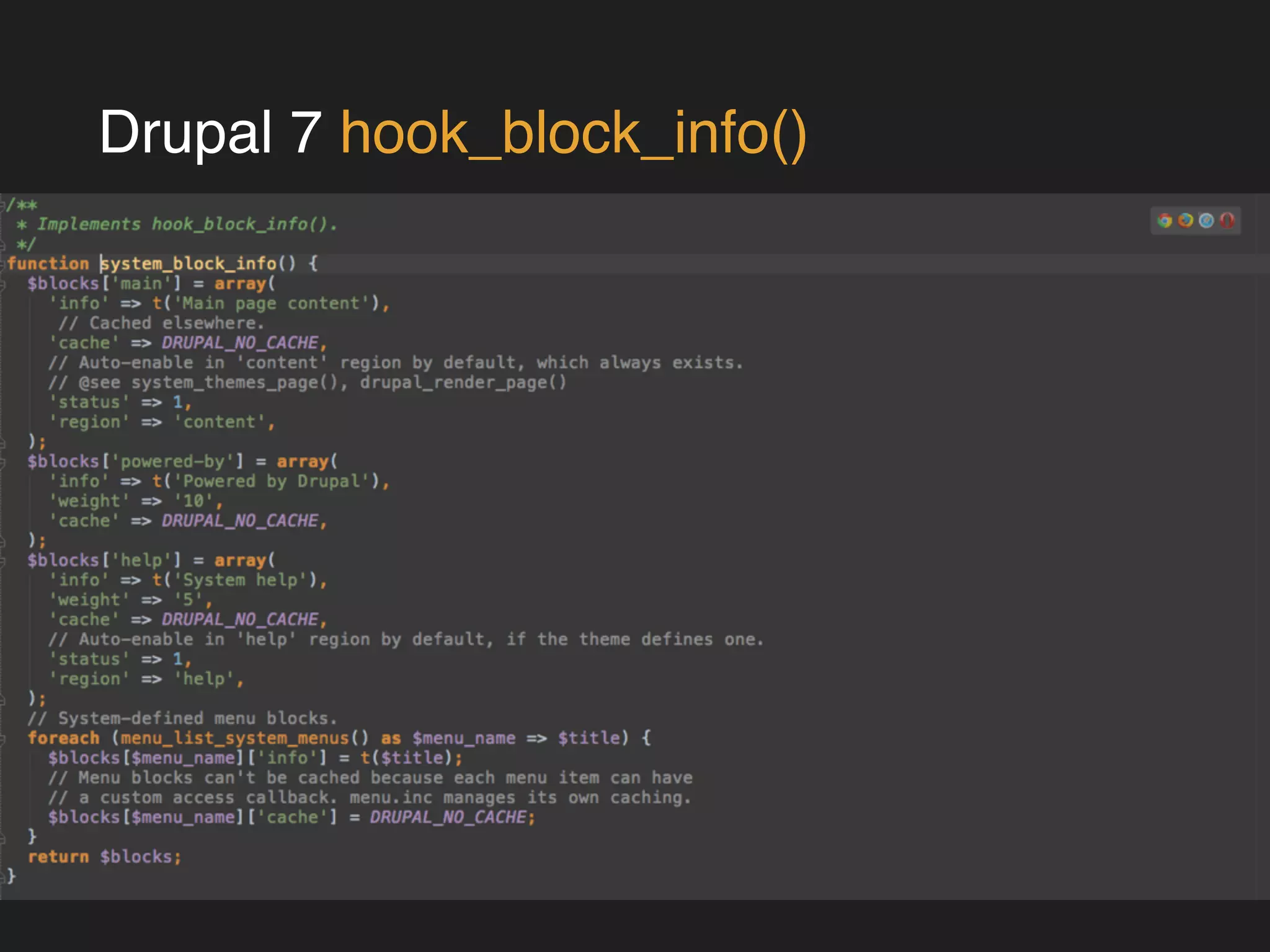This screenshot has height=952, width=1270.
Task: Collapse the $blocks['help'] array fold marker
Action: (3, 562)
